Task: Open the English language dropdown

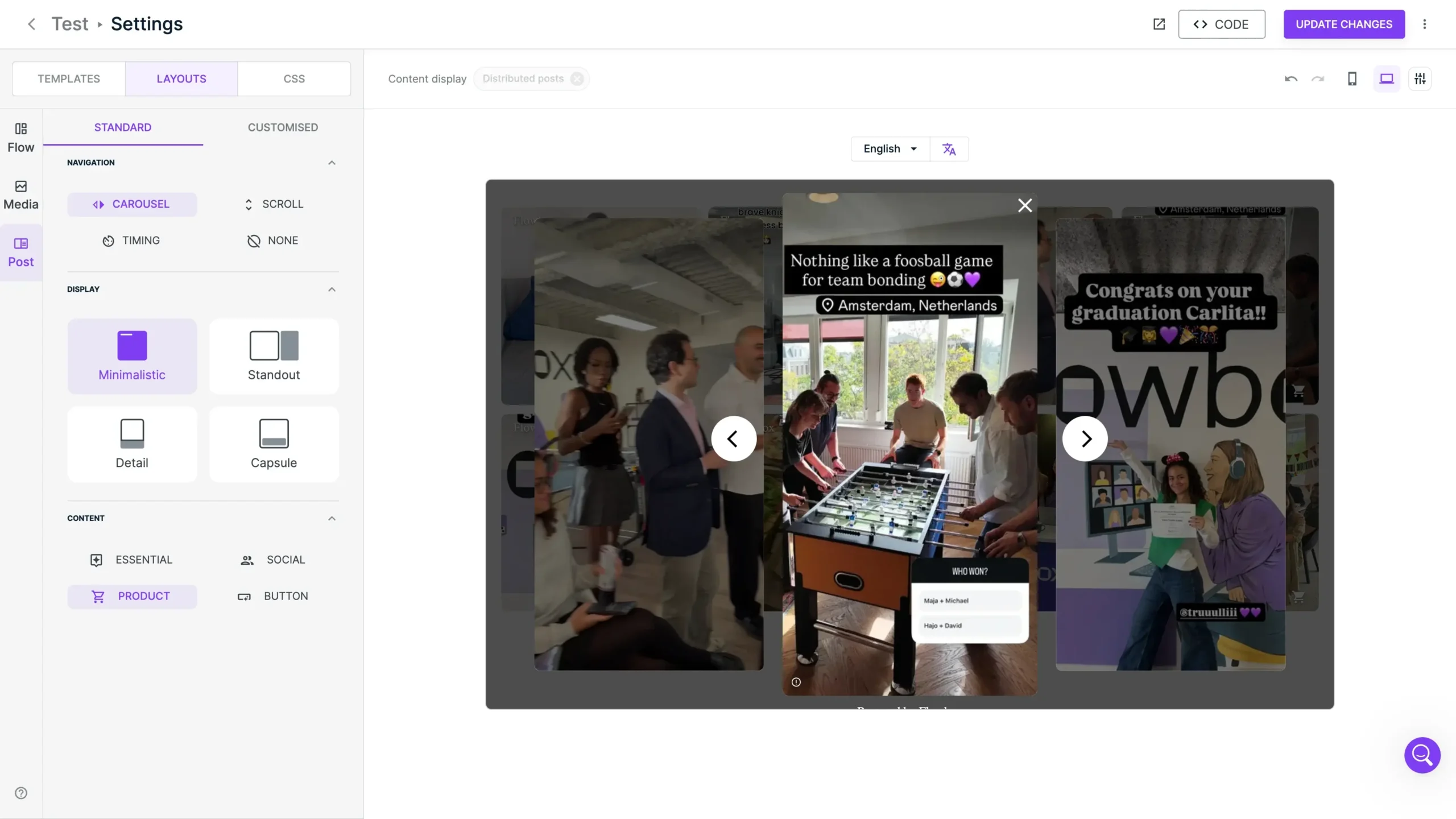Action: point(890,149)
